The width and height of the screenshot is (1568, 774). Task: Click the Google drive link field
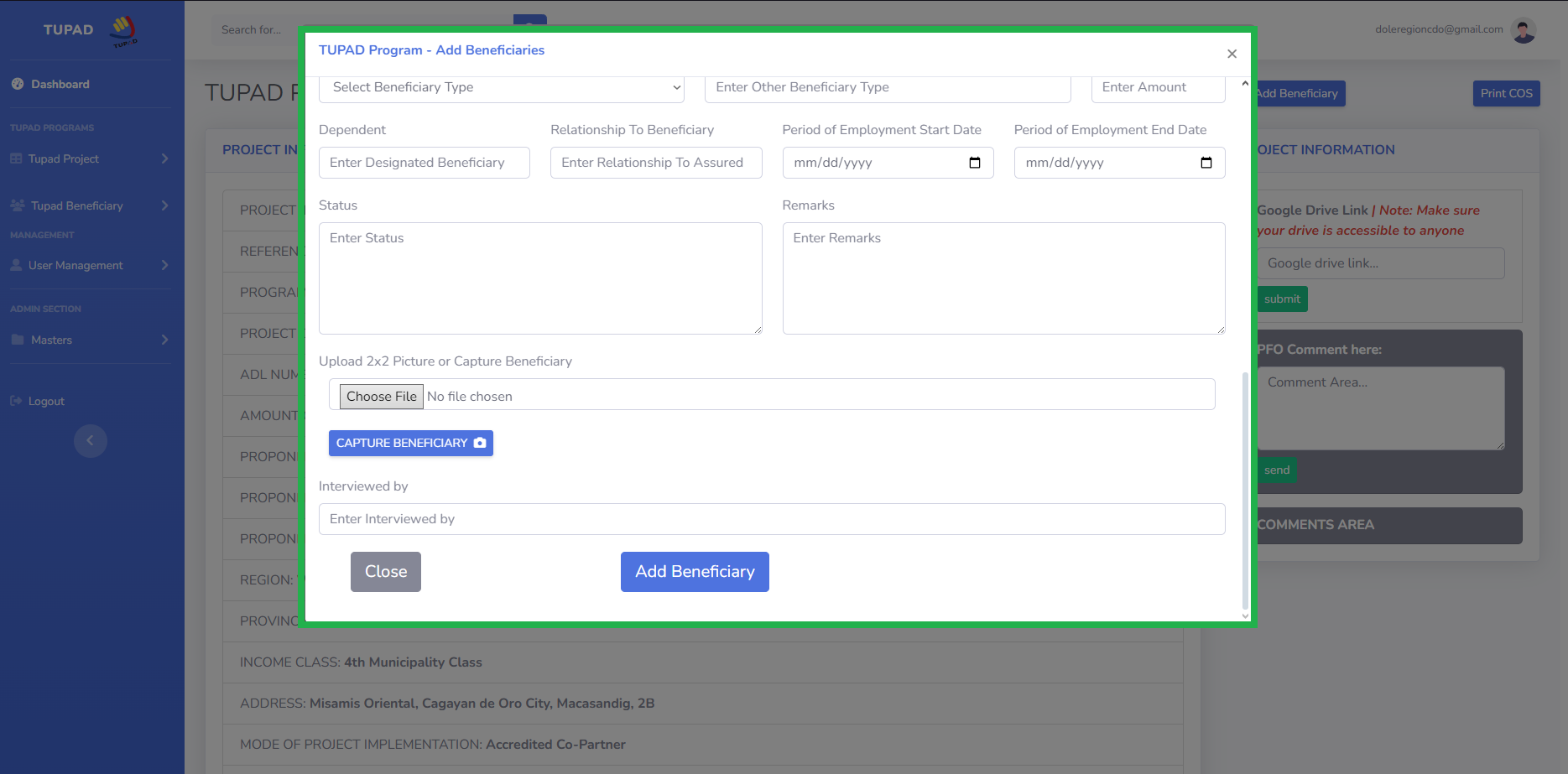point(1380,263)
